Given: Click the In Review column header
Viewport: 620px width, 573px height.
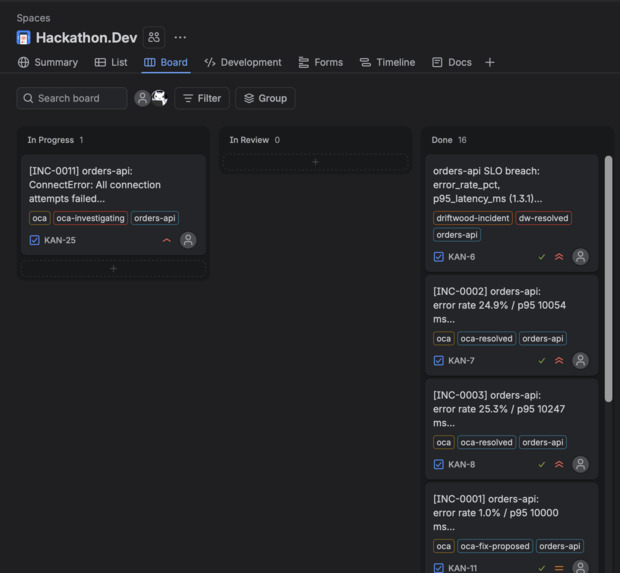Looking at the screenshot, I should point(249,140).
